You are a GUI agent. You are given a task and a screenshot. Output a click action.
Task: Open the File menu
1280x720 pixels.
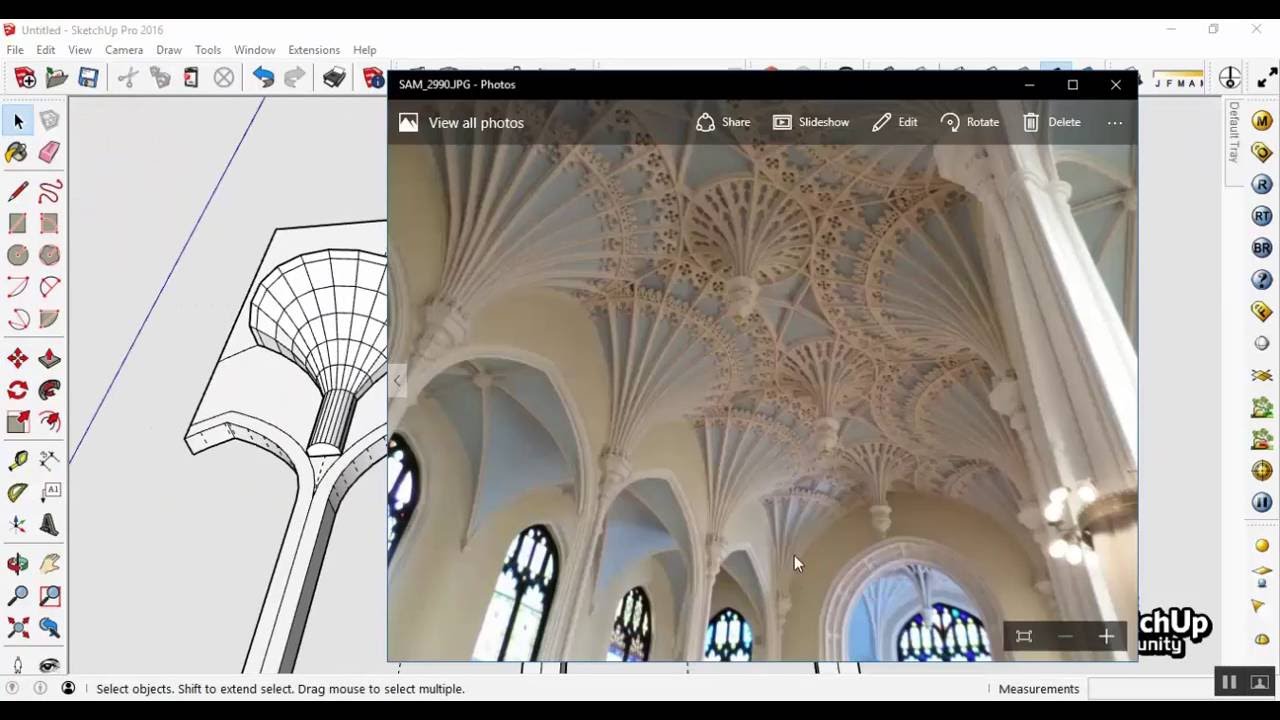[15, 50]
